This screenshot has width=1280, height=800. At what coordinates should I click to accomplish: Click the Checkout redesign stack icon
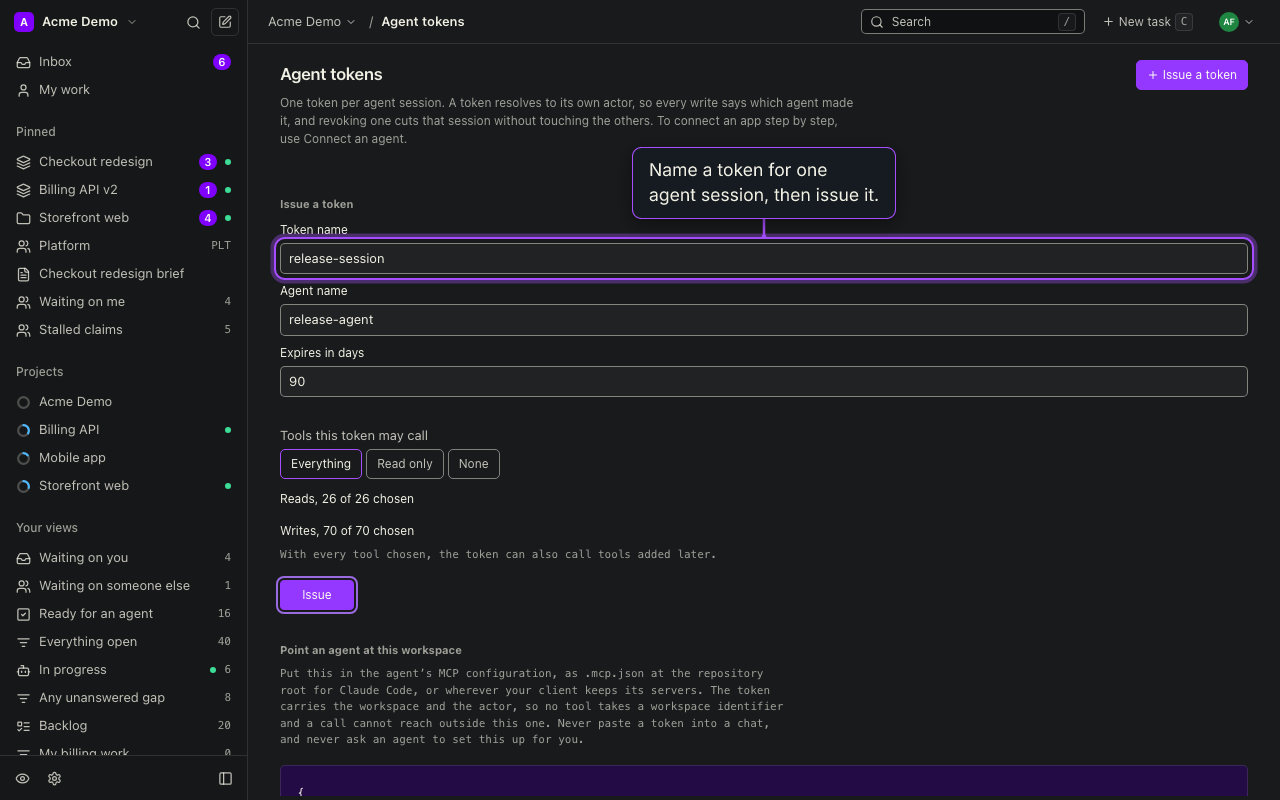coord(23,162)
